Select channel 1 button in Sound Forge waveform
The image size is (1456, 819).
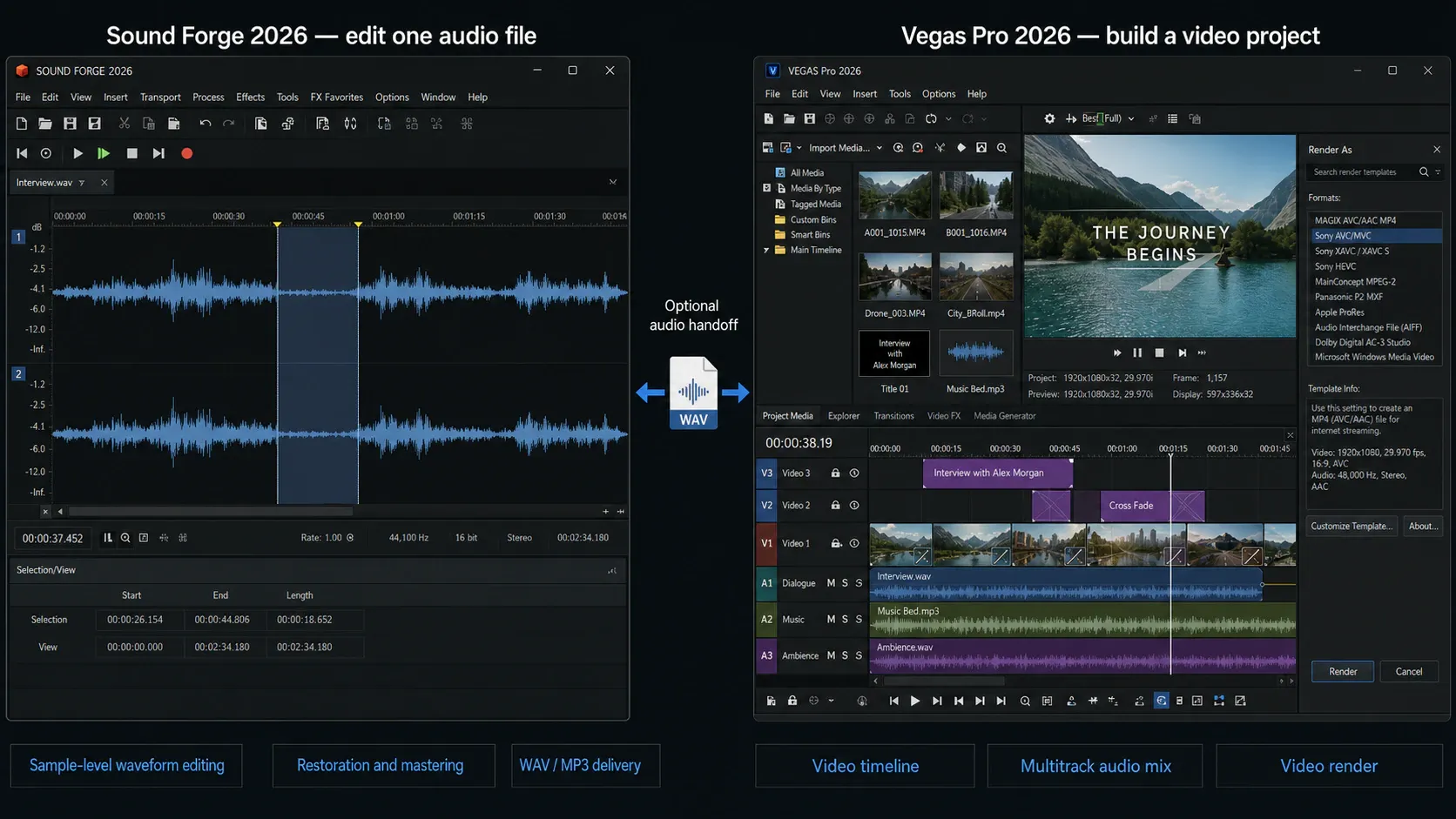point(18,237)
